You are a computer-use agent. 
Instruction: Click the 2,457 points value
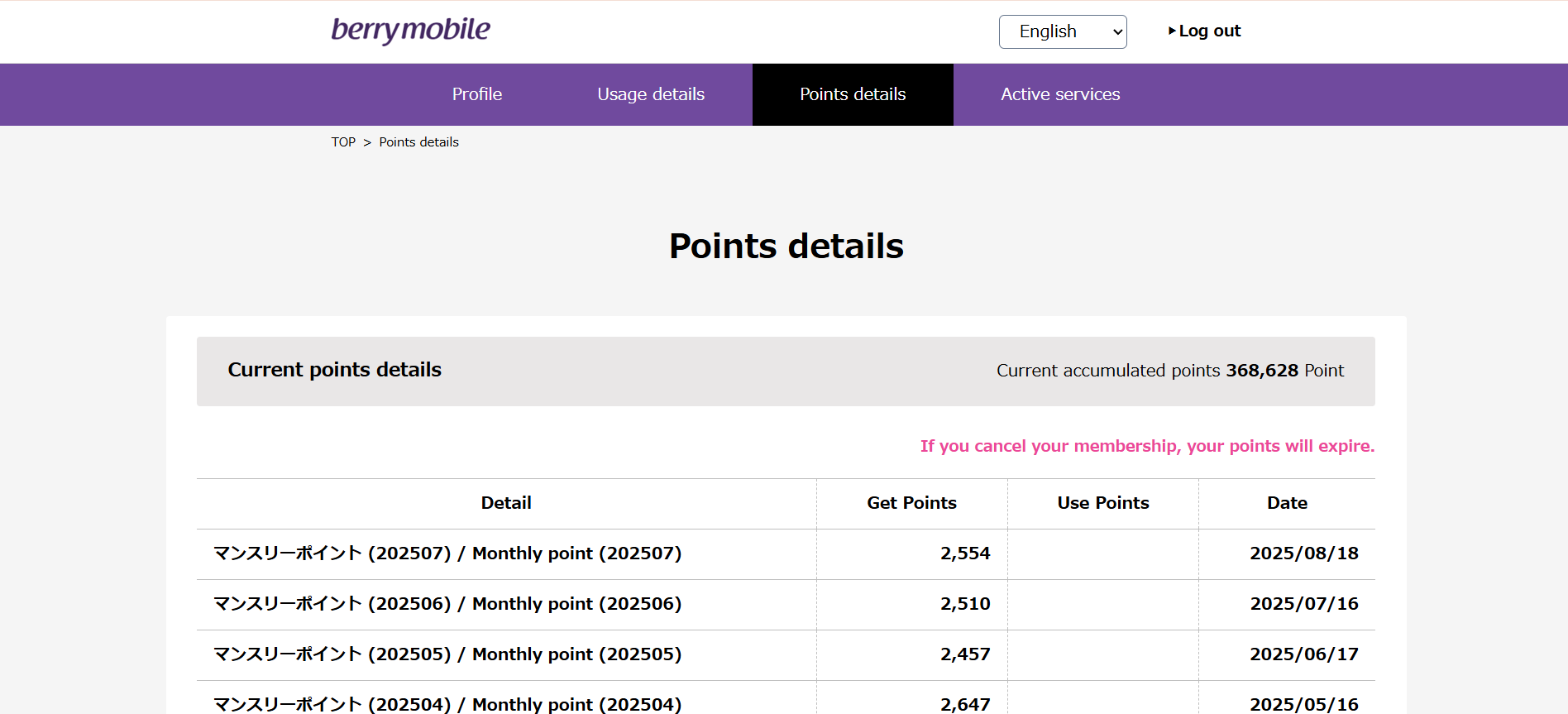(x=965, y=654)
